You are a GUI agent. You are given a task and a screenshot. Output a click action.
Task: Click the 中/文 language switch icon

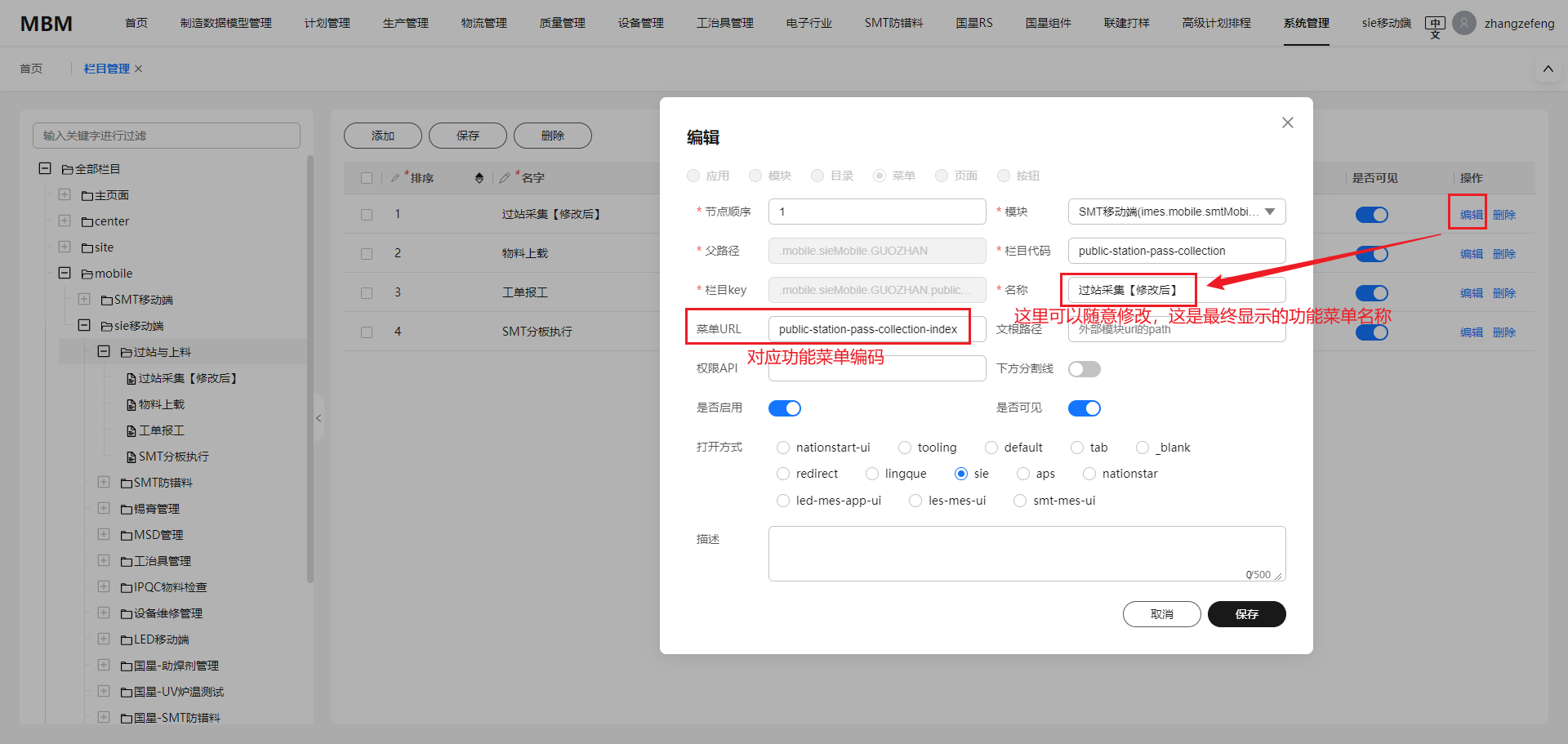(1434, 25)
